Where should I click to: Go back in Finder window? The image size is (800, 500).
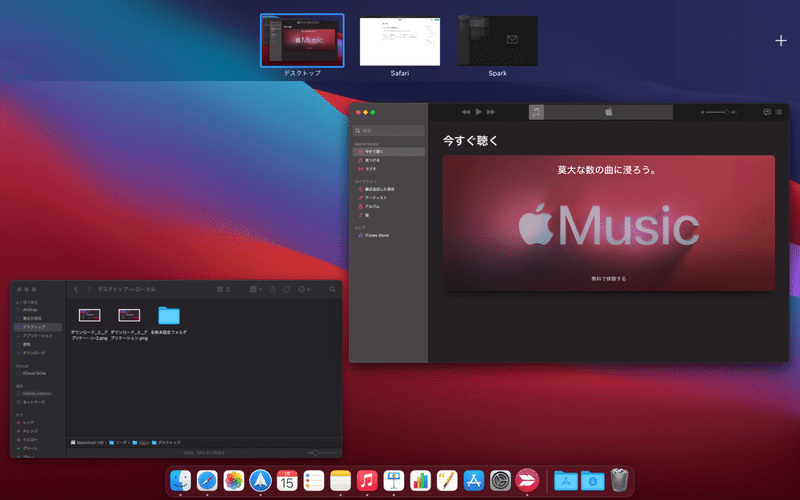76,289
